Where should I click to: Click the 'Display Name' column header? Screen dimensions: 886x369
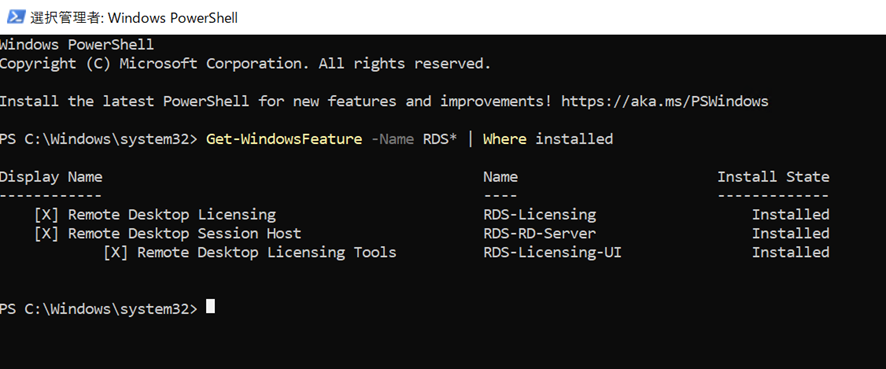pos(51,177)
